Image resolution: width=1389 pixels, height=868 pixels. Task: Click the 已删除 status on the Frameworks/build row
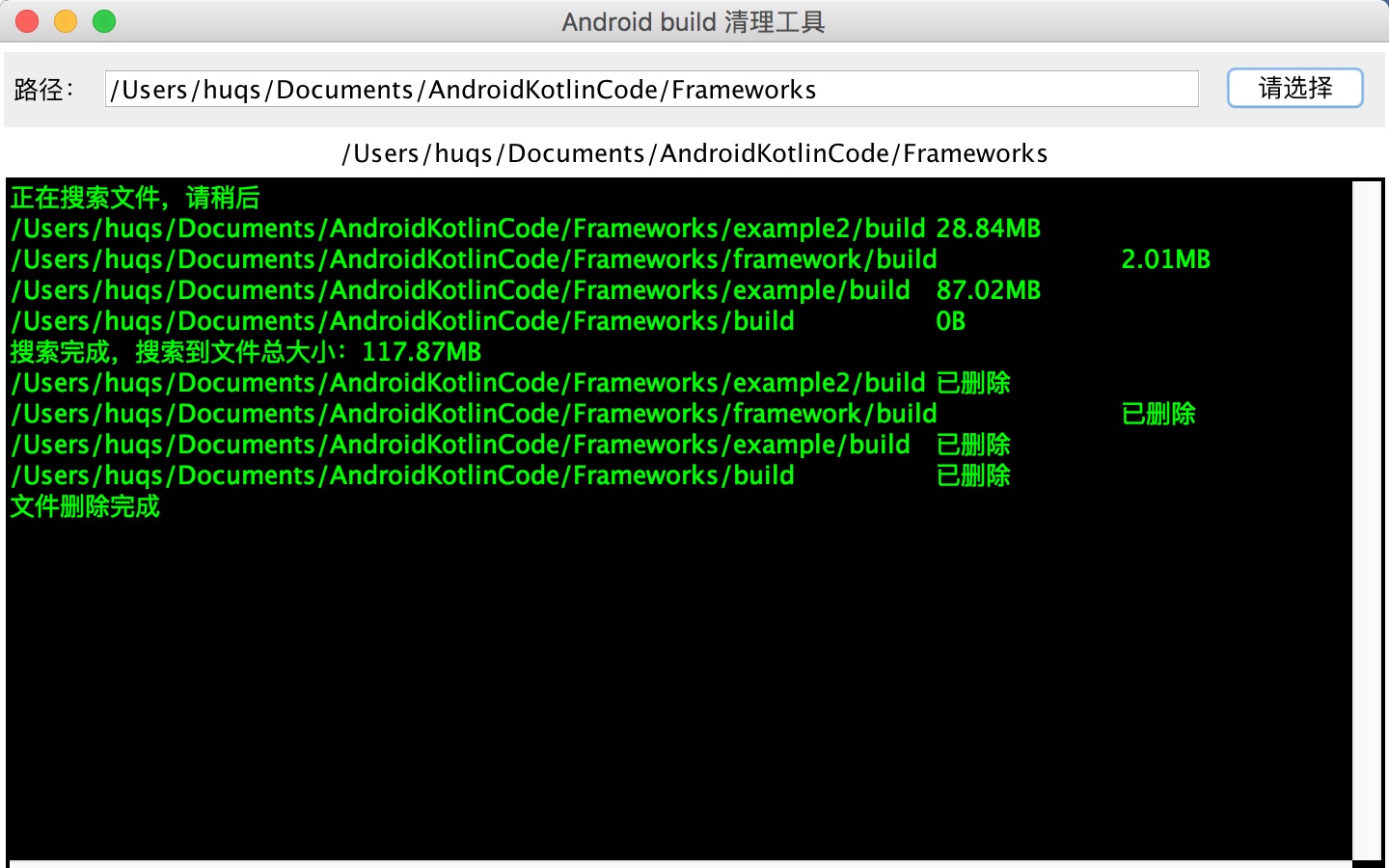pos(973,475)
